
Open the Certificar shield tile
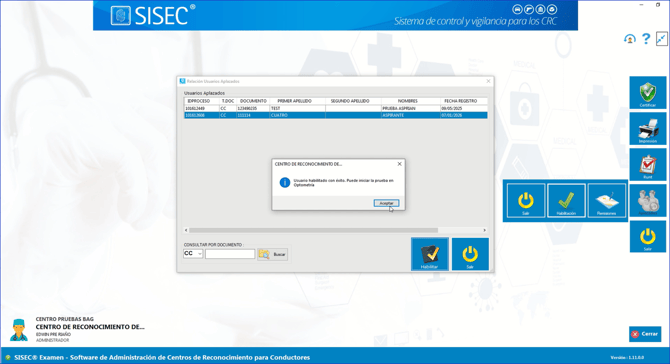[648, 93]
